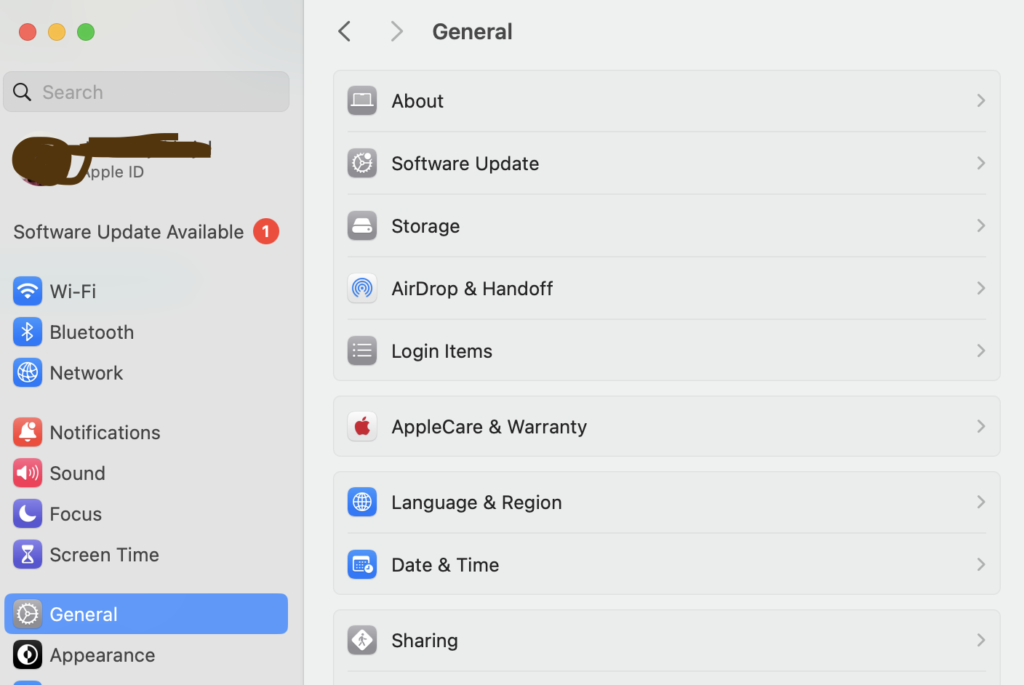The image size is (1024, 685).
Task: Open Screen Time hourglass icon
Action: click(27, 555)
